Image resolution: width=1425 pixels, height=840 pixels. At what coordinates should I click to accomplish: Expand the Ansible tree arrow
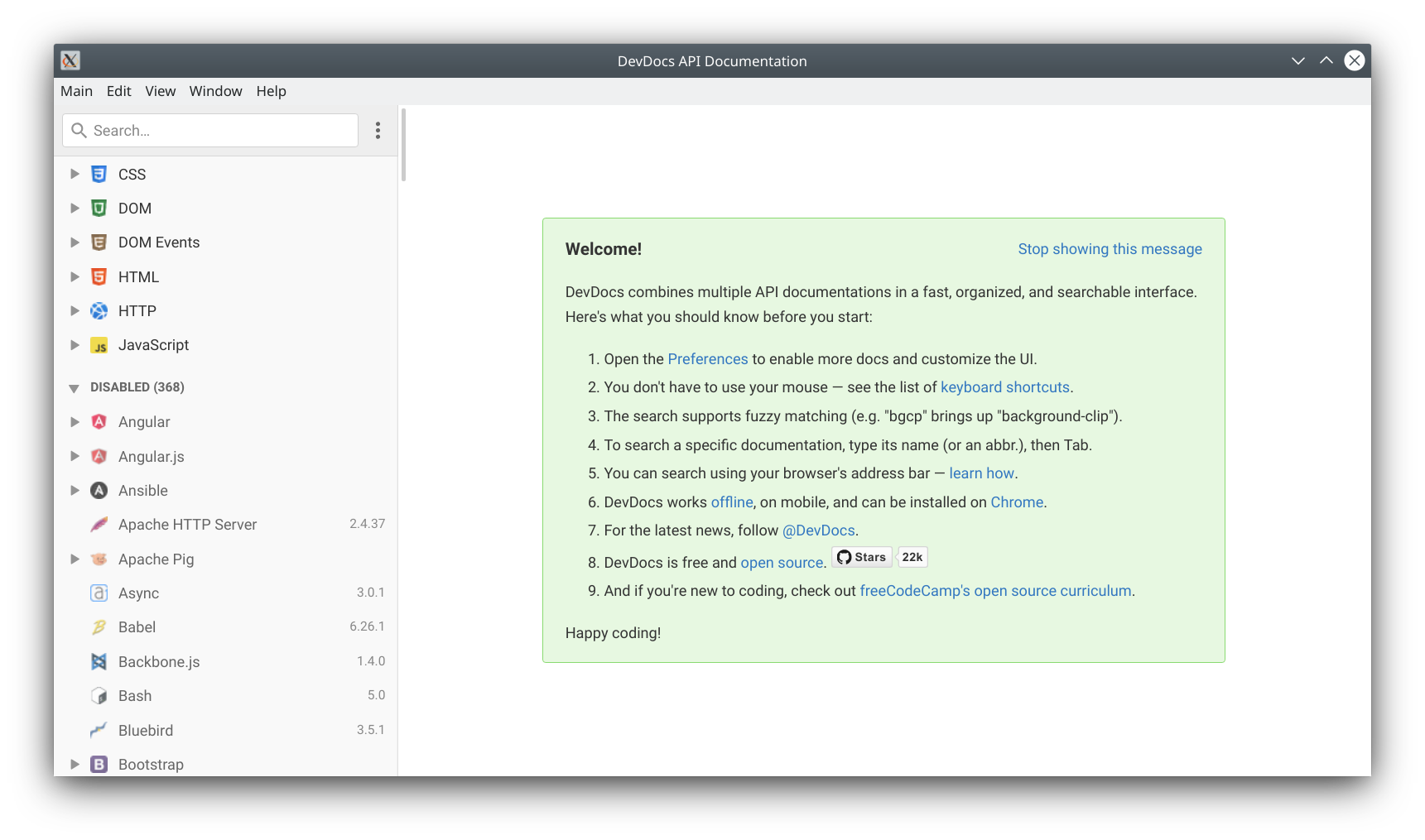click(x=75, y=490)
